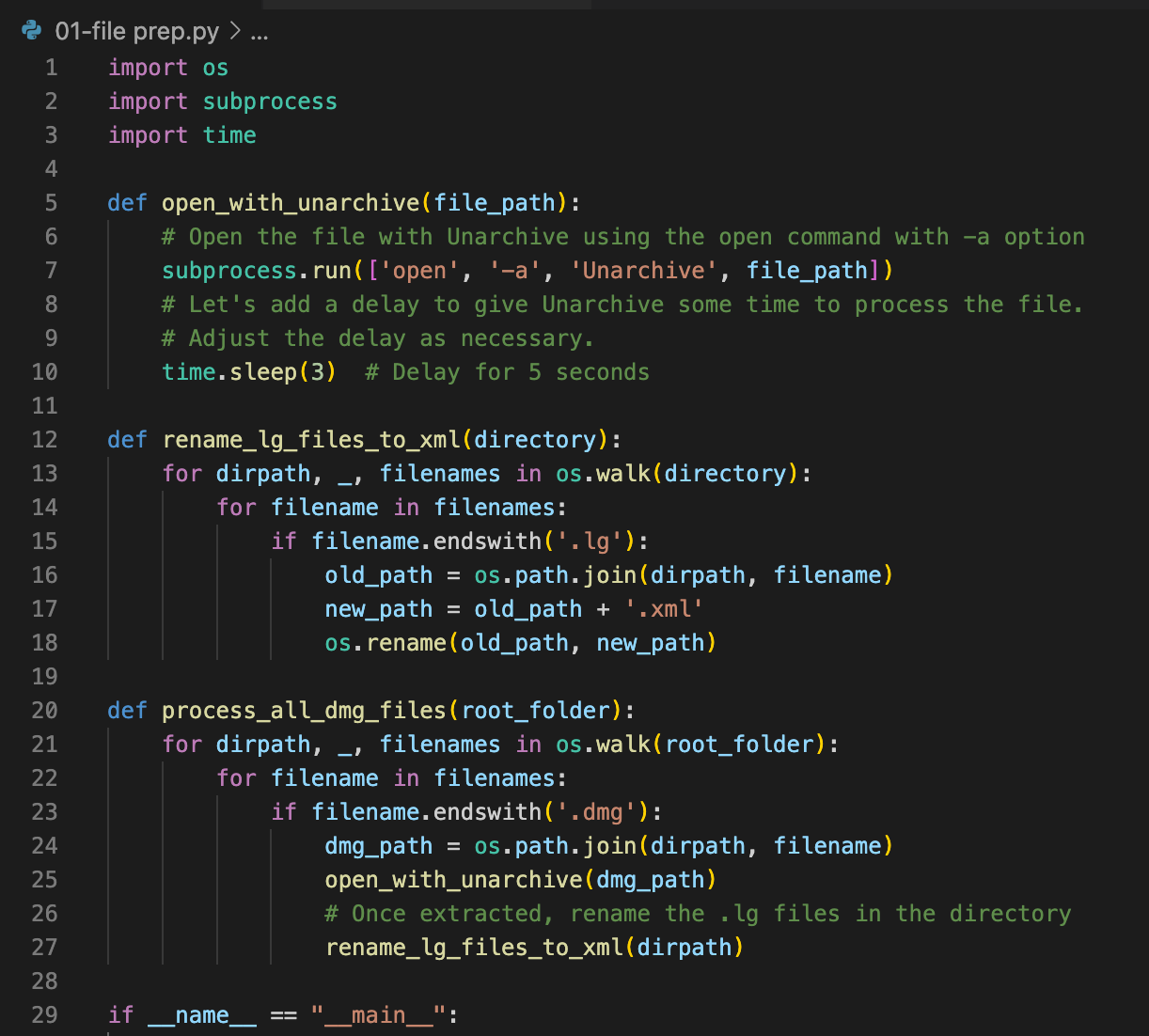1149x1036 pixels.
Task: Click line number 1 in the gutter
Action: (51, 68)
